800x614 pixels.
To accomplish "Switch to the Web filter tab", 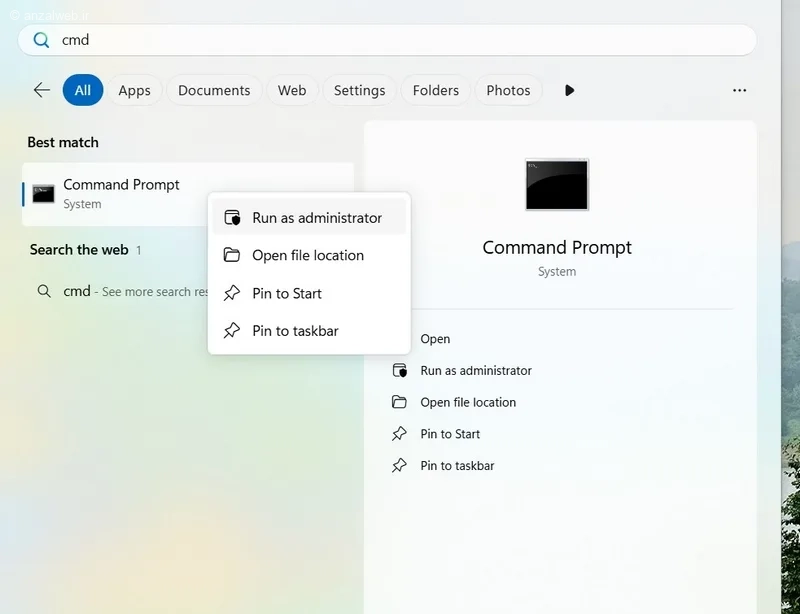I will (292, 90).
